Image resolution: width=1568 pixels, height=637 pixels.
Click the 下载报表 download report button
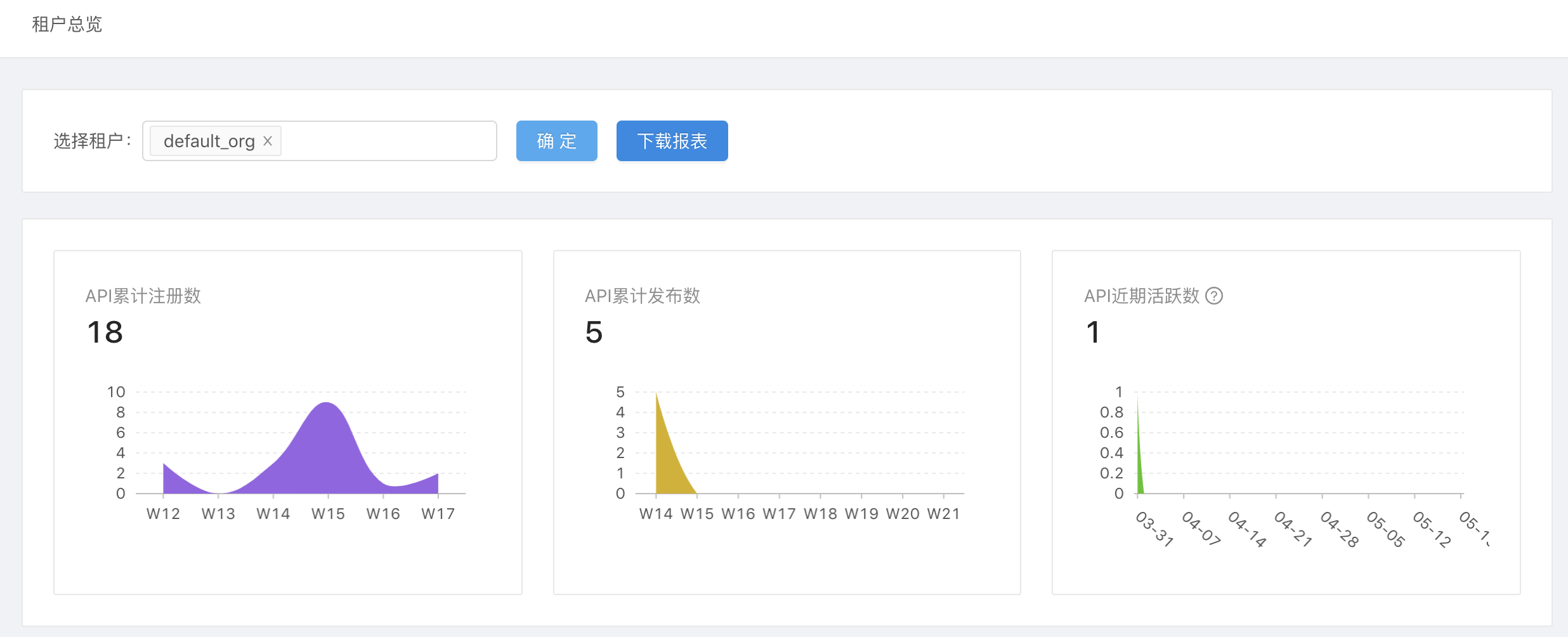pyautogui.click(x=672, y=141)
